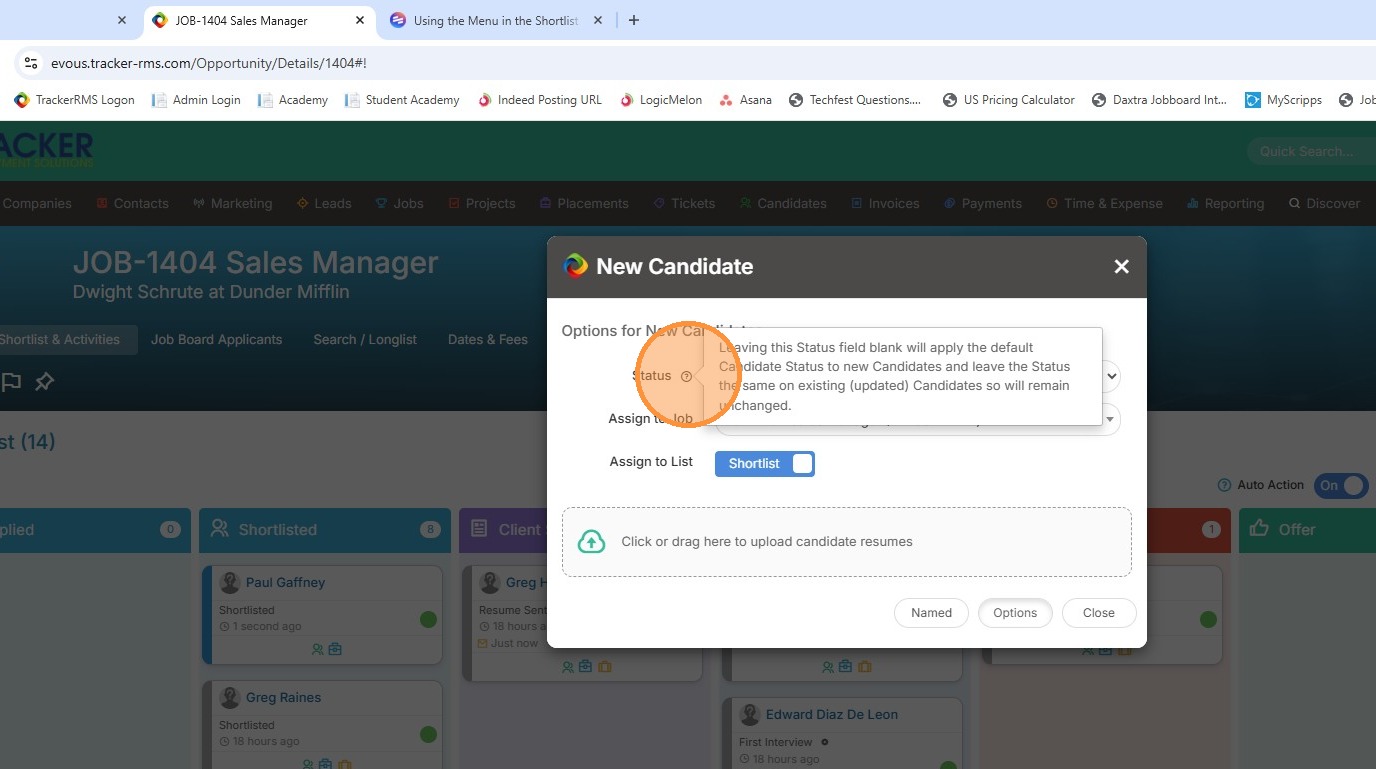Click Paul Gaffney's avatar thumbnail
The width and height of the screenshot is (1376, 769).
pos(230,583)
